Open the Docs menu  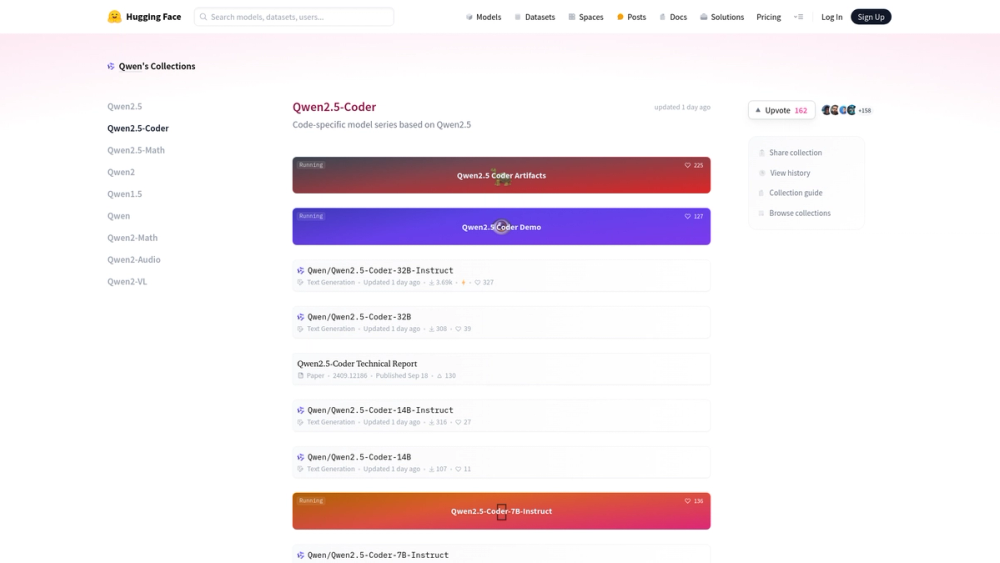[673, 17]
